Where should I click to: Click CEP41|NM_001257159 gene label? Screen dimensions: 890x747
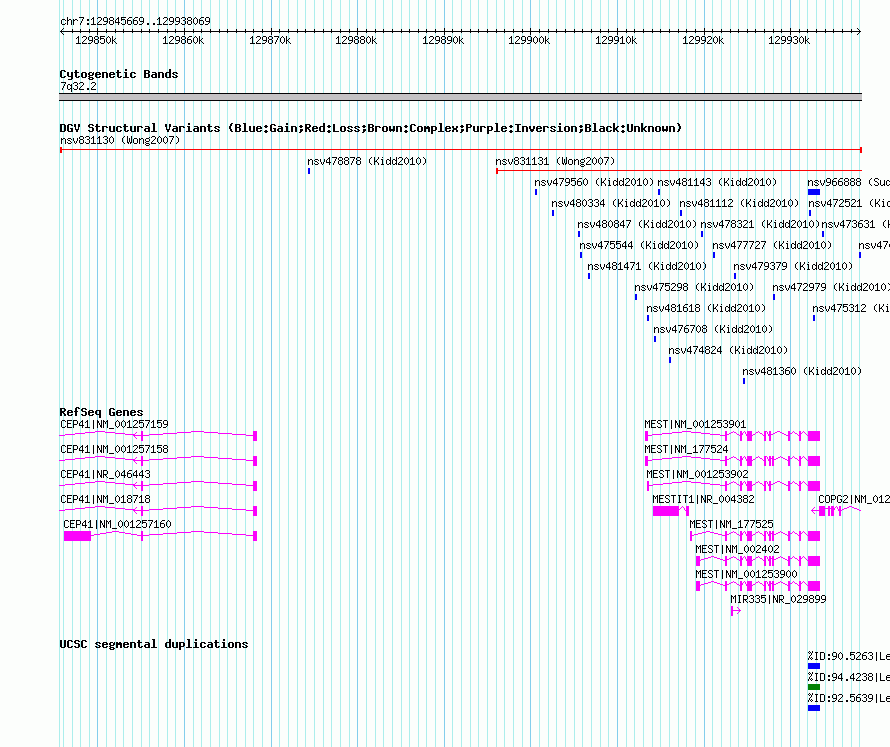tap(114, 424)
